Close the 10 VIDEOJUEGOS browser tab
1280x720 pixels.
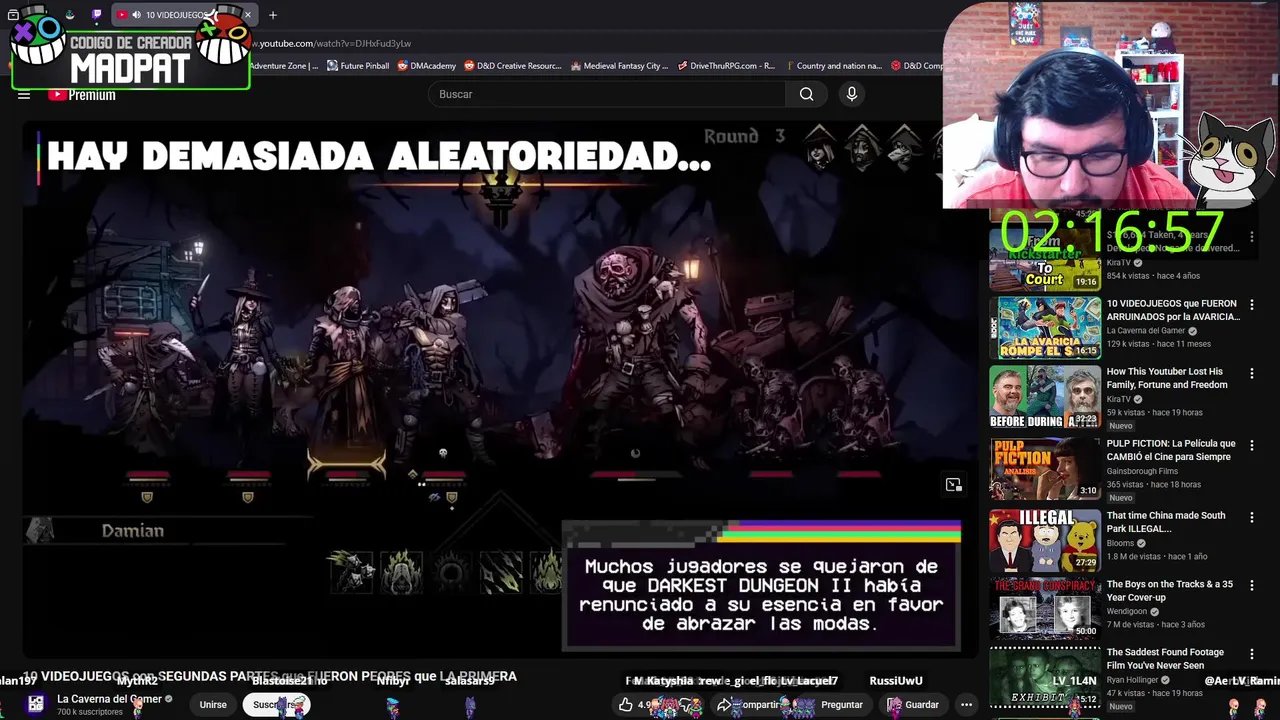[x=247, y=15]
